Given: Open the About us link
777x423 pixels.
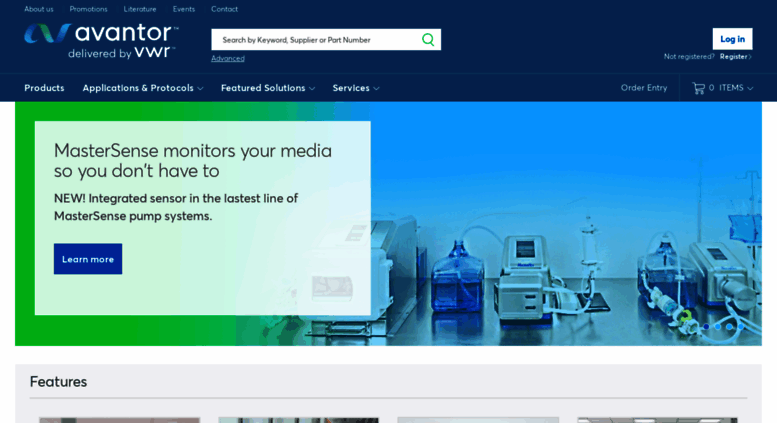Looking at the screenshot, I should click(x=39, y=9).
